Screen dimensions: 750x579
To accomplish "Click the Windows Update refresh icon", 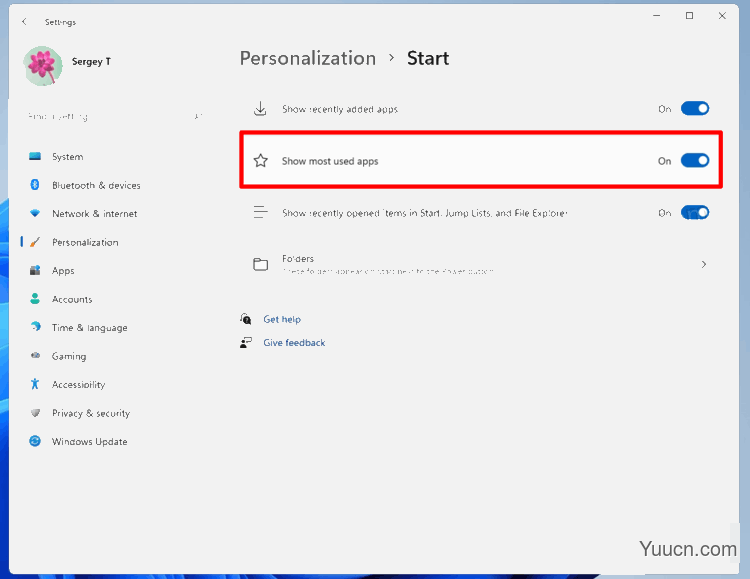I will tap(35, 441).
